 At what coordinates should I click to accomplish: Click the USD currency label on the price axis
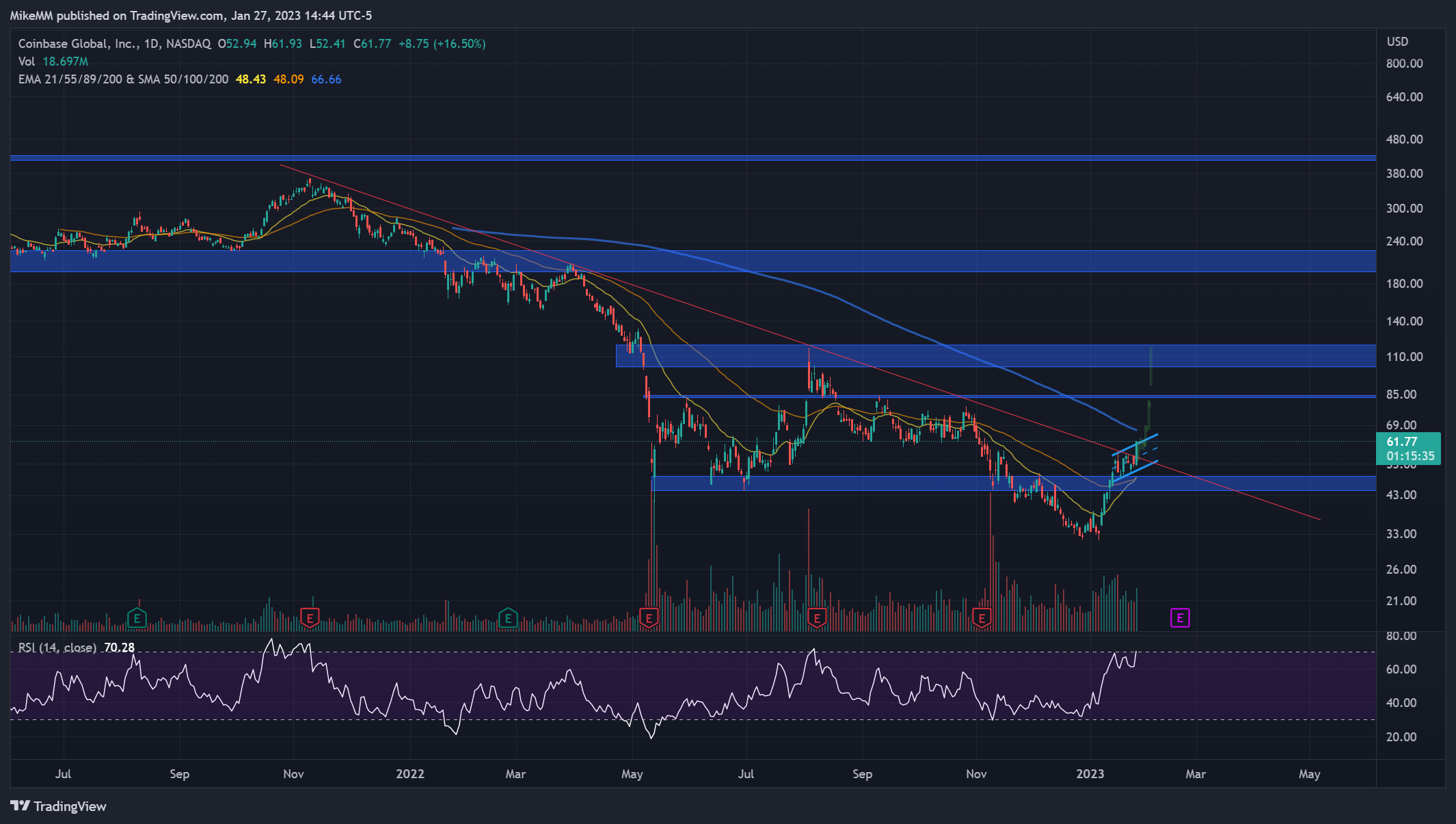1397,42
